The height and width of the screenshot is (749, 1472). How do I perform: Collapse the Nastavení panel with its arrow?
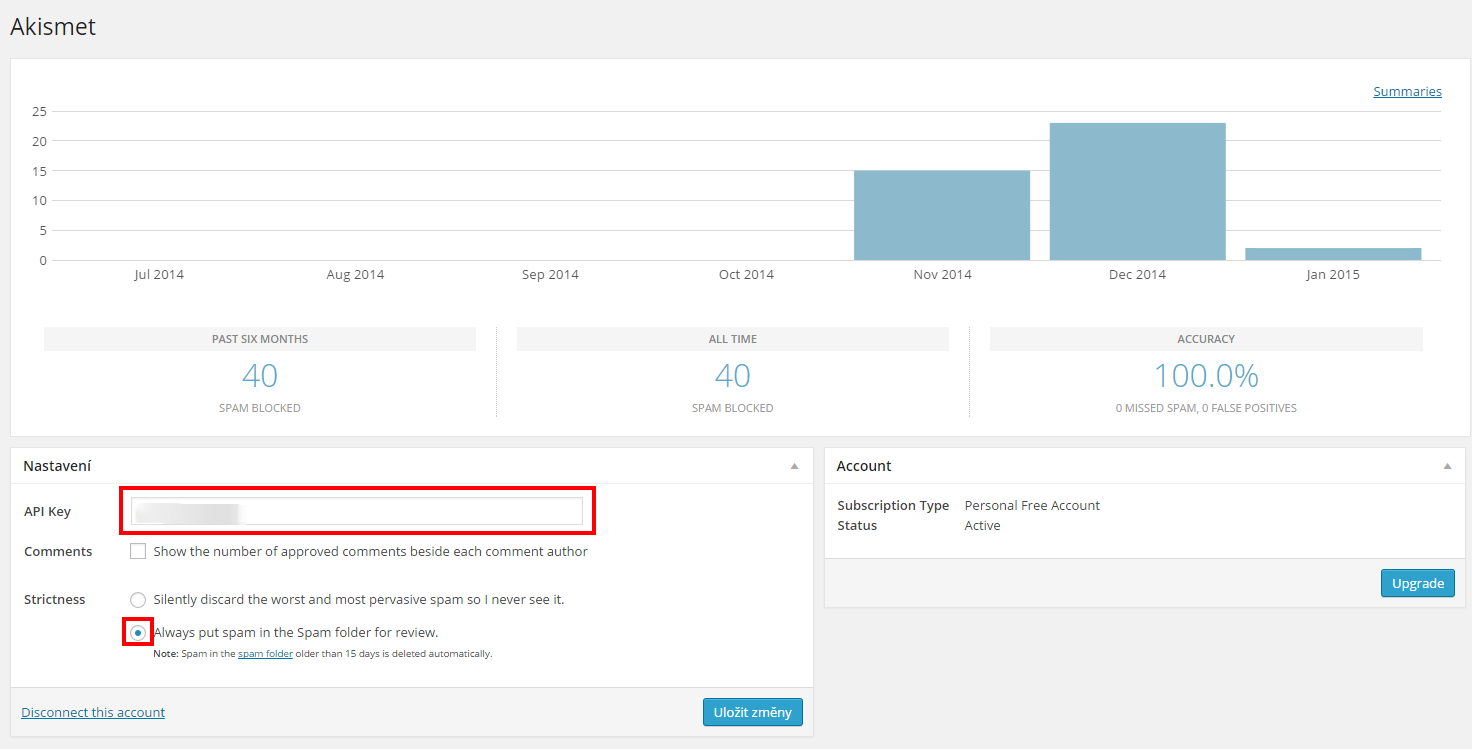pyautogui.click(x=795, y=466)
